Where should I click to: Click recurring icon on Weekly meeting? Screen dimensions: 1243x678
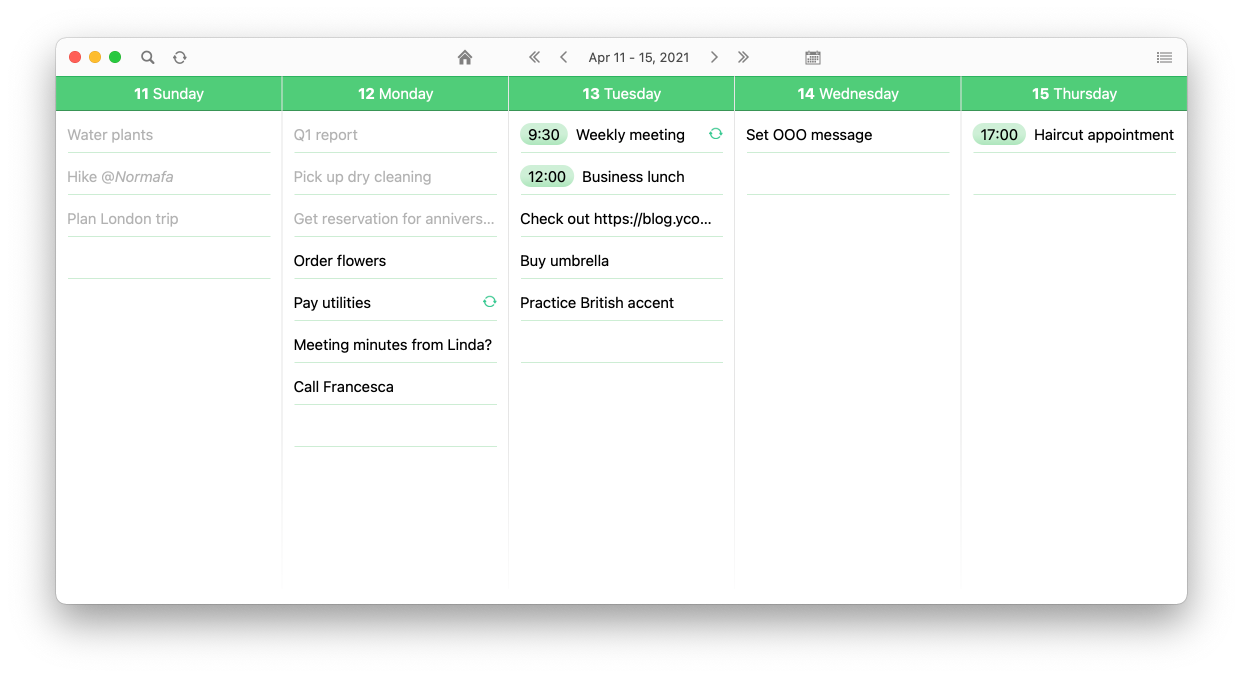[715, 134]
